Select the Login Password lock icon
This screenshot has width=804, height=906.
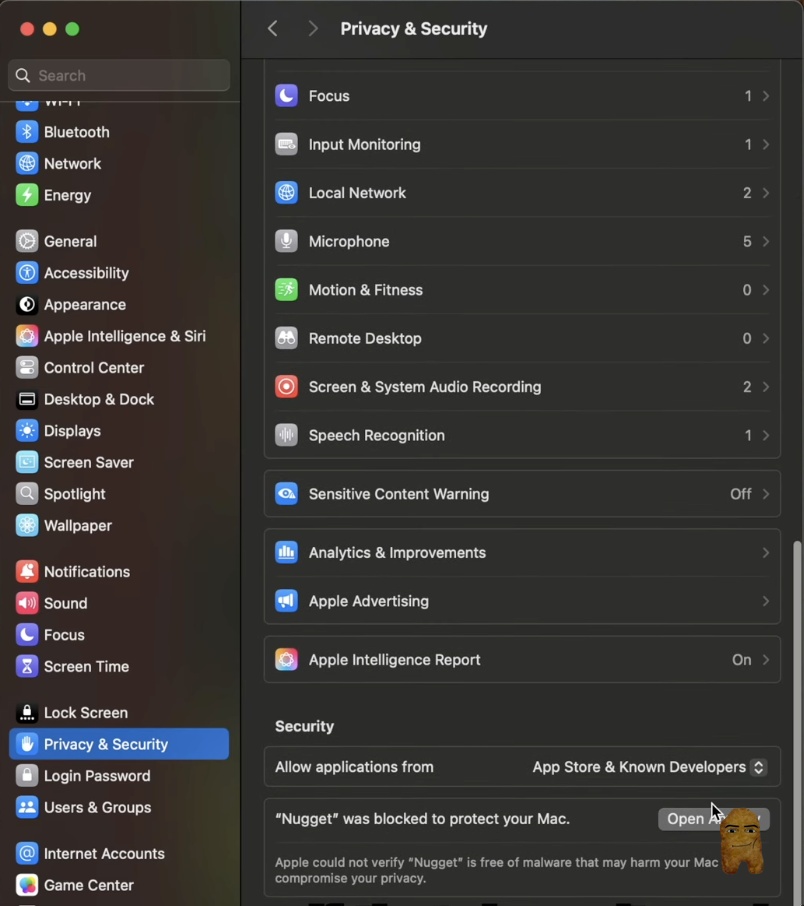[x=27, y=776]
